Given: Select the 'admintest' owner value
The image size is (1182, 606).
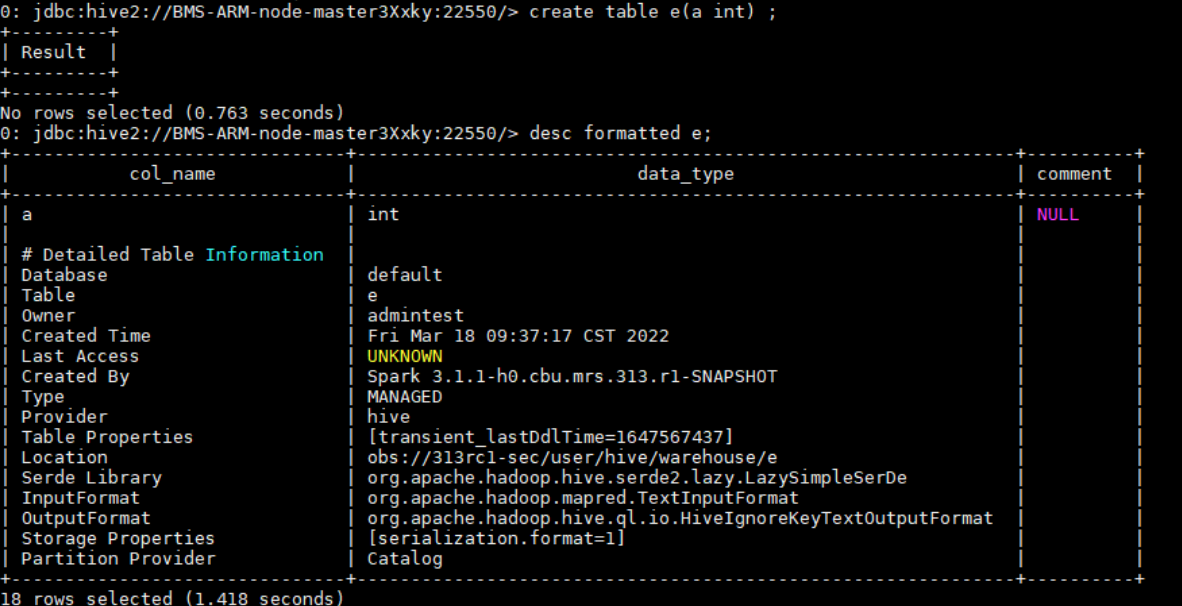Looking at the screenshot, I should (x=415, y=315).
